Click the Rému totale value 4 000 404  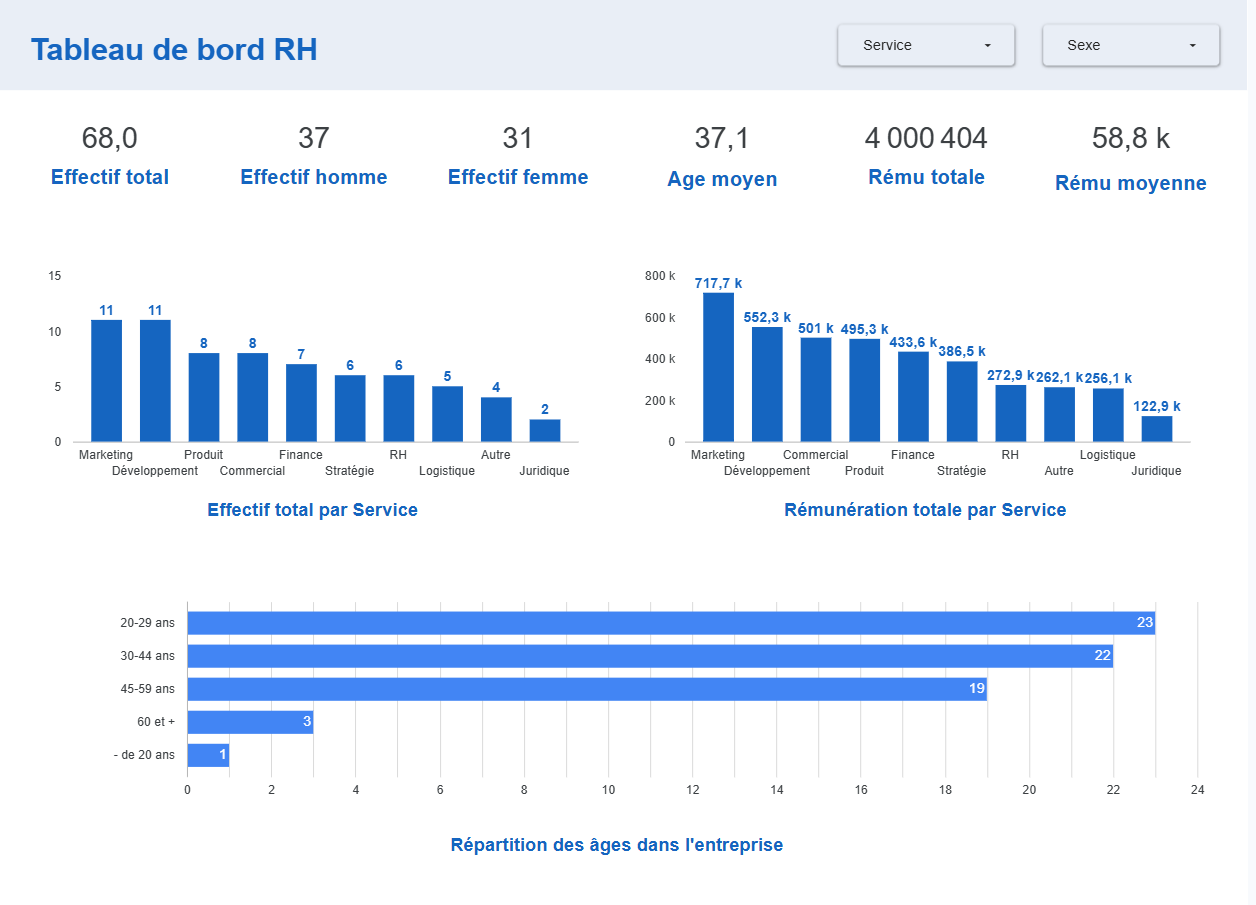point(926,139)
